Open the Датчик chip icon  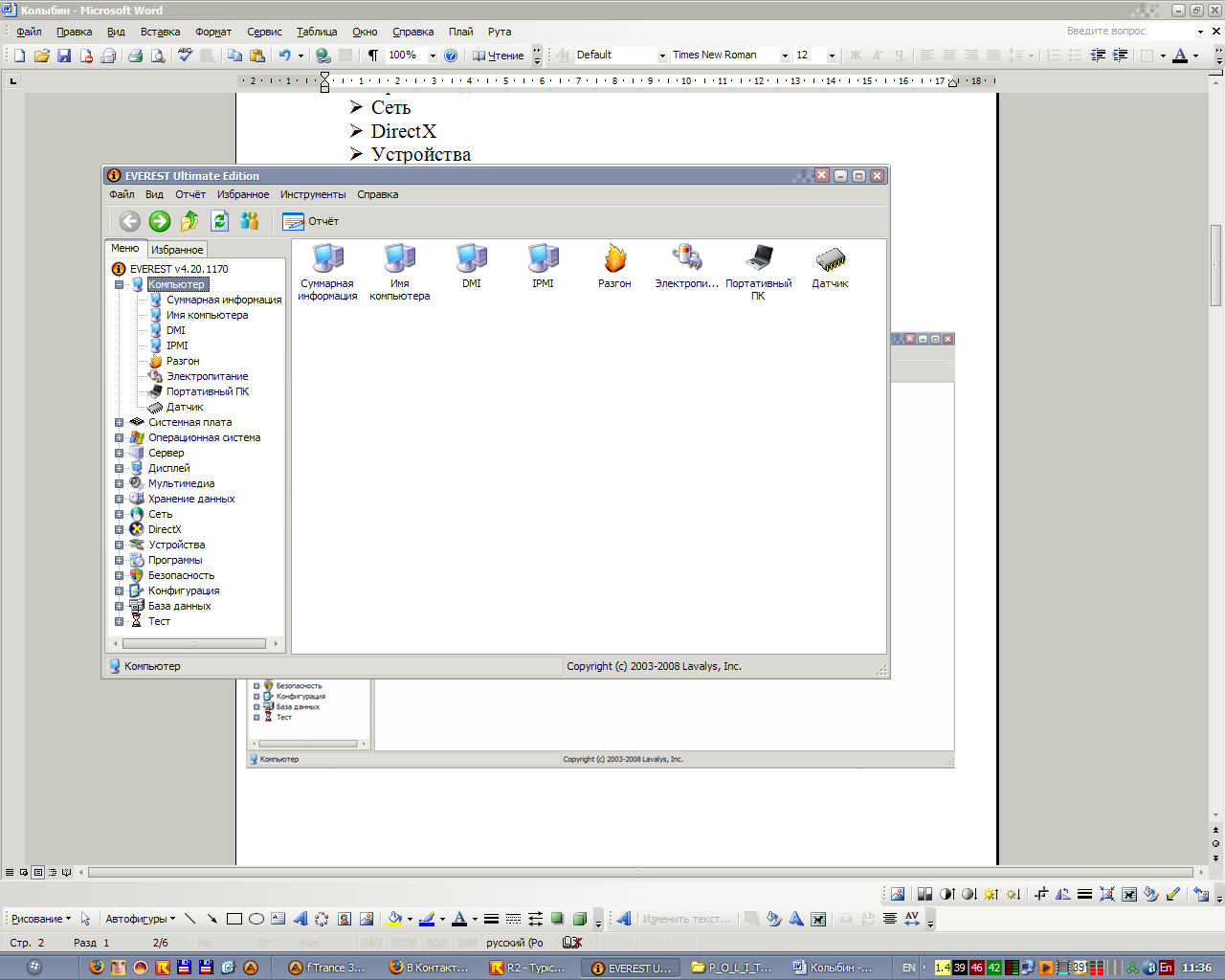tap(831, 267)
